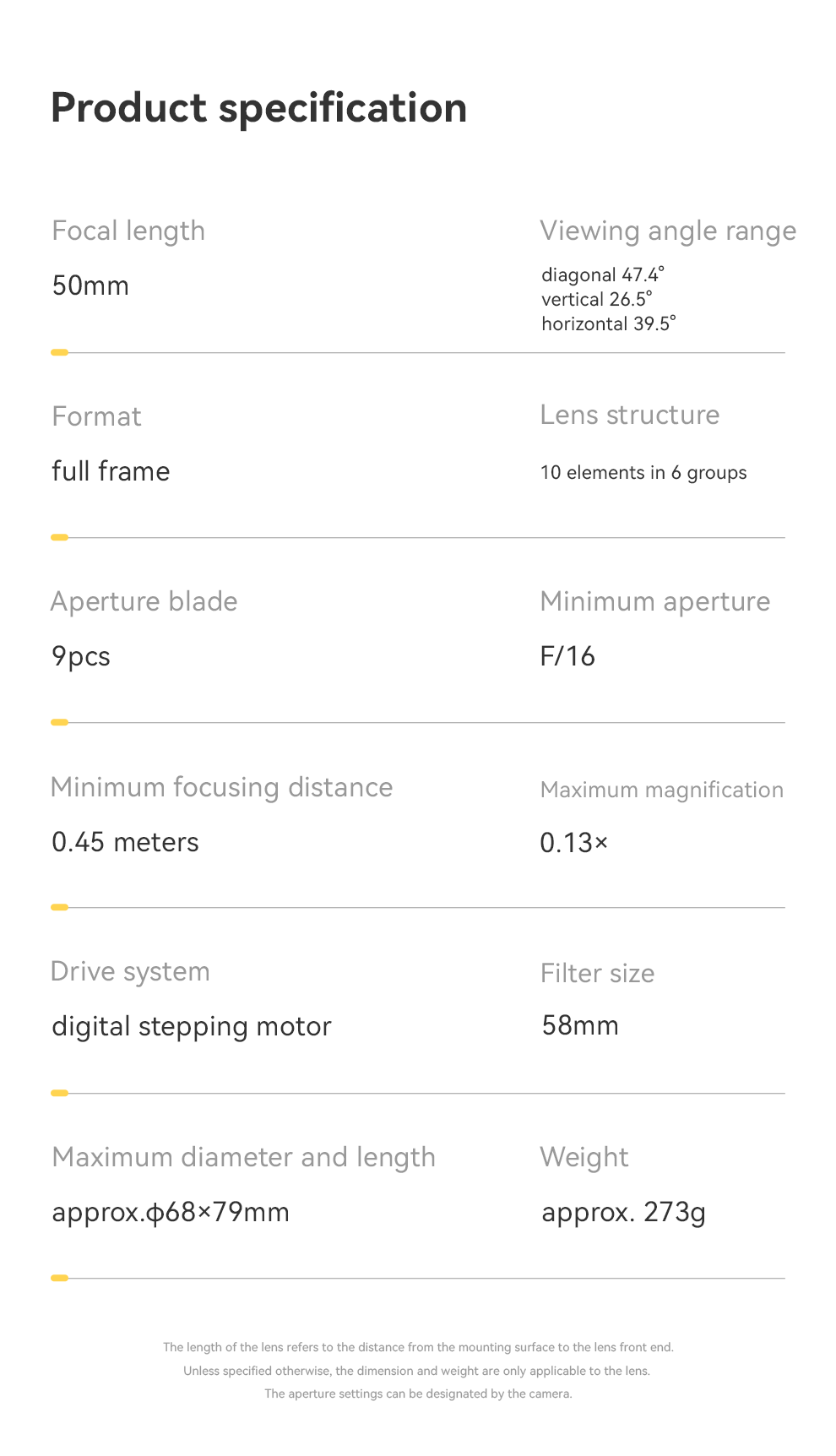Click the yellow marker under "digital stepping motor"
The height and width of the screenshot is (1456, 836).
pyautogui.click(x=59, y=1093)
